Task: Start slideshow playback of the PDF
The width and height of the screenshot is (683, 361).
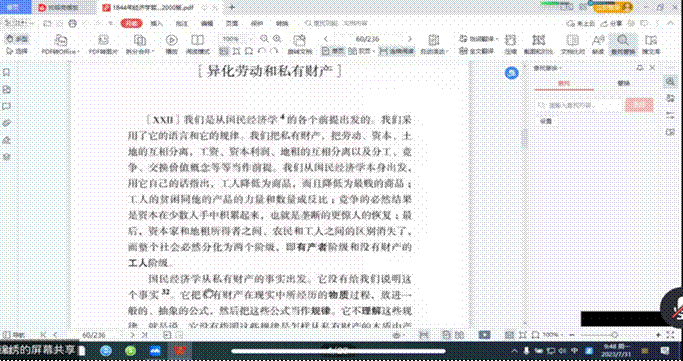Action: pyautogui.click(x=172, y=45)
